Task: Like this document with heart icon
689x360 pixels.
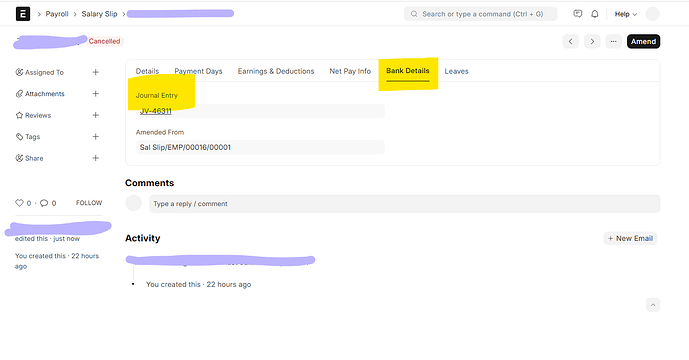Action: (19, 203)
